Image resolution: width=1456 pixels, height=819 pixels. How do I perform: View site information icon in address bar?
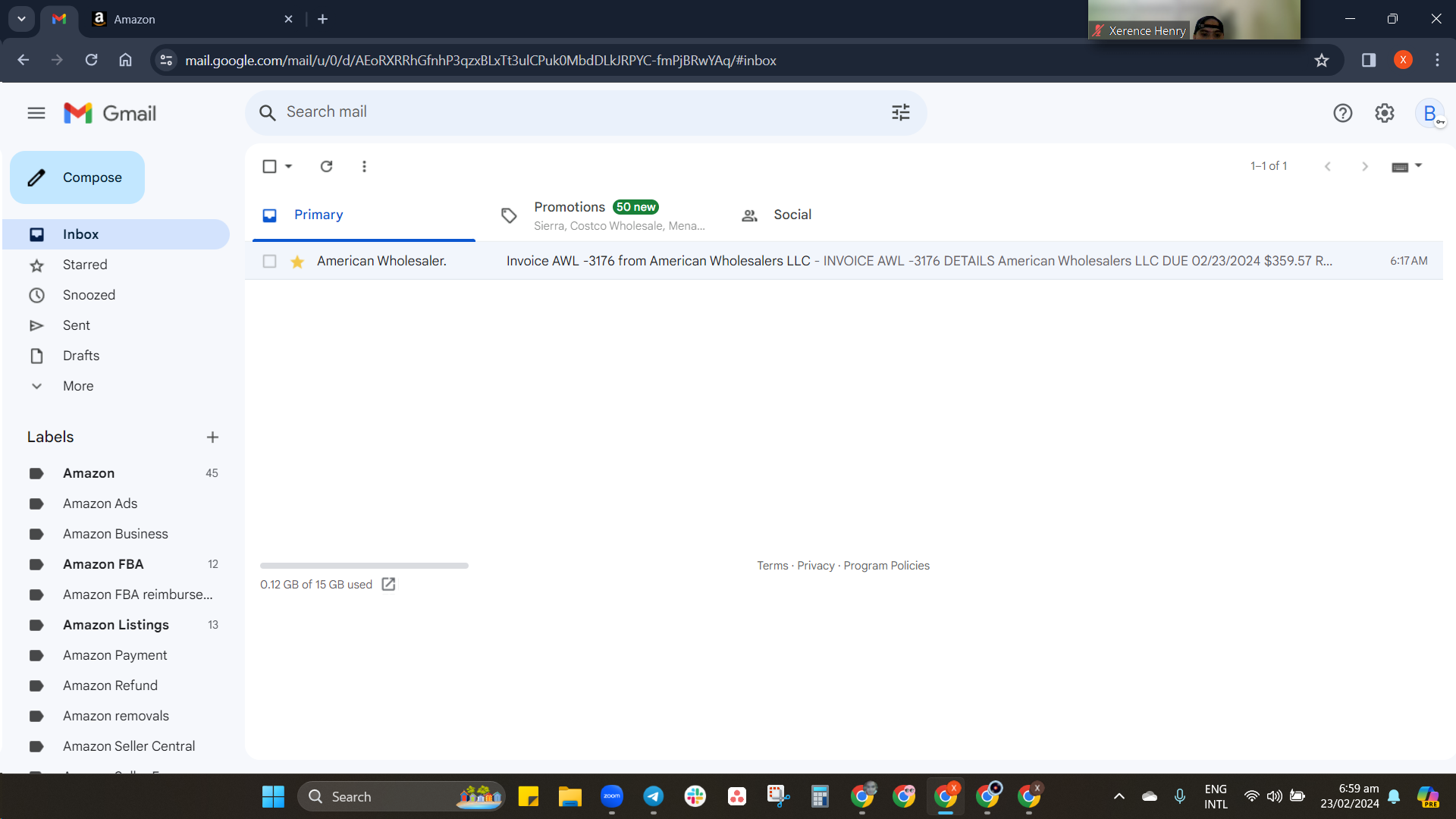pyautogui.click(x=166, y=60)
